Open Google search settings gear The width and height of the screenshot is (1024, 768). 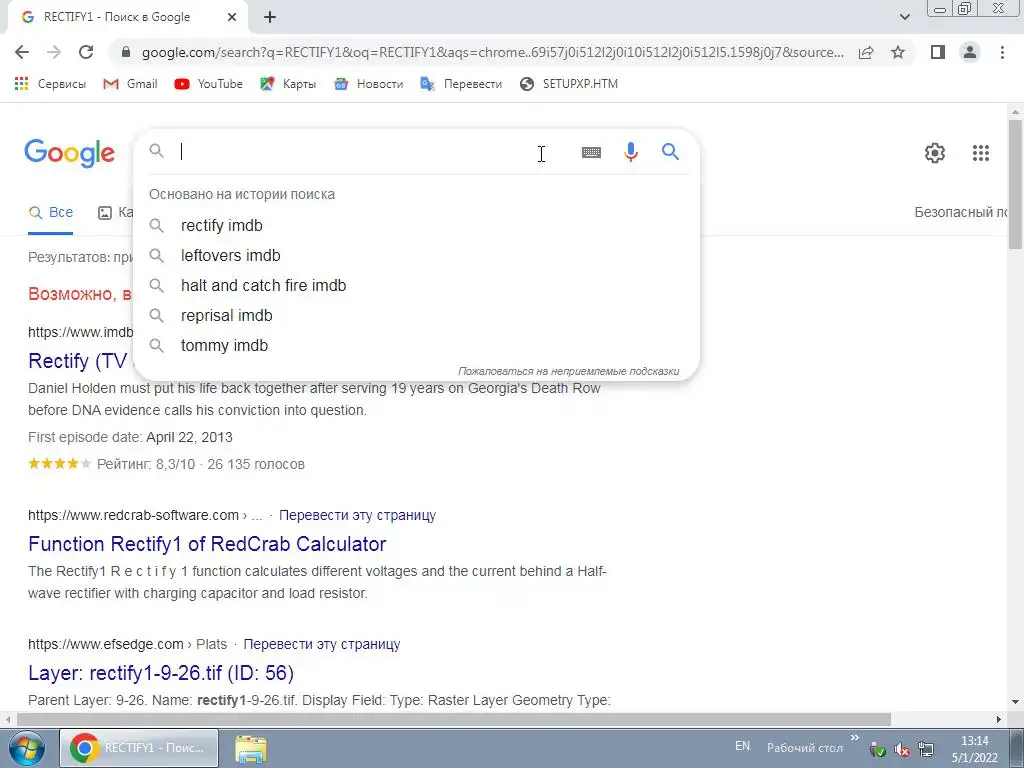[935, 153]
